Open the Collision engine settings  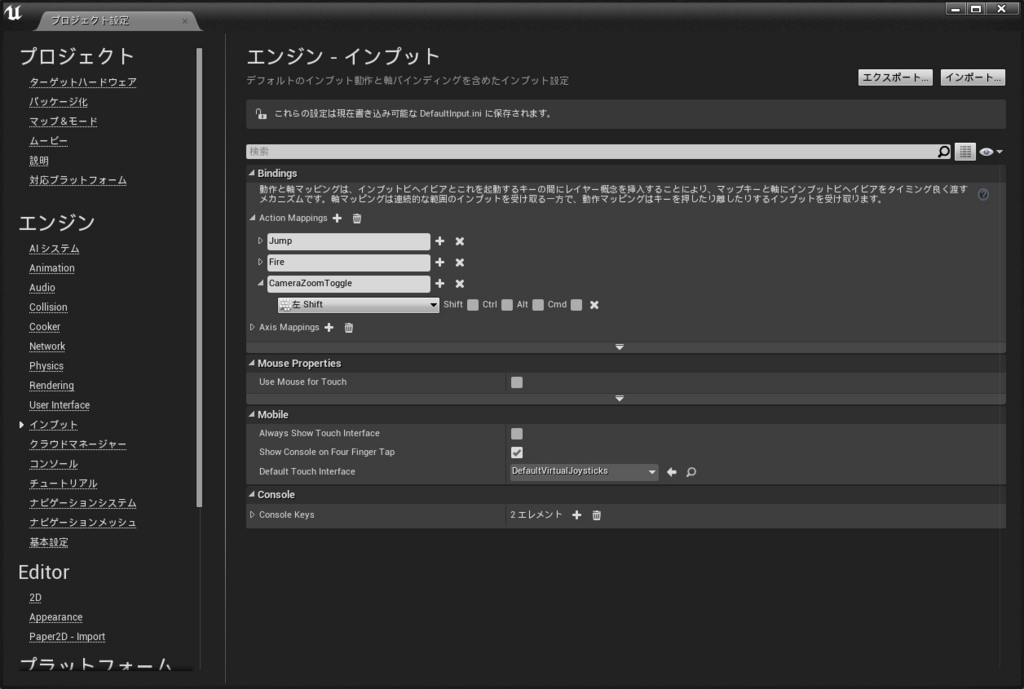pos(48,307)
